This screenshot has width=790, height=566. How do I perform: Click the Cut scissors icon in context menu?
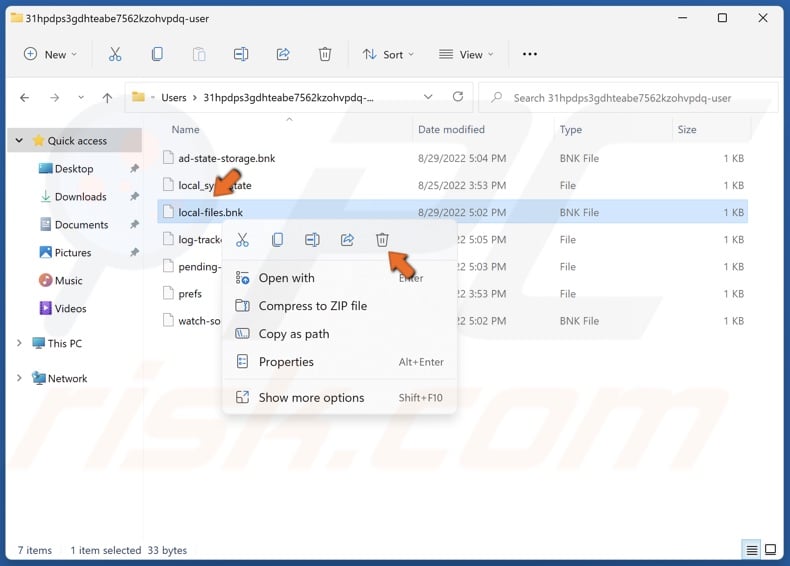point(242,240)
